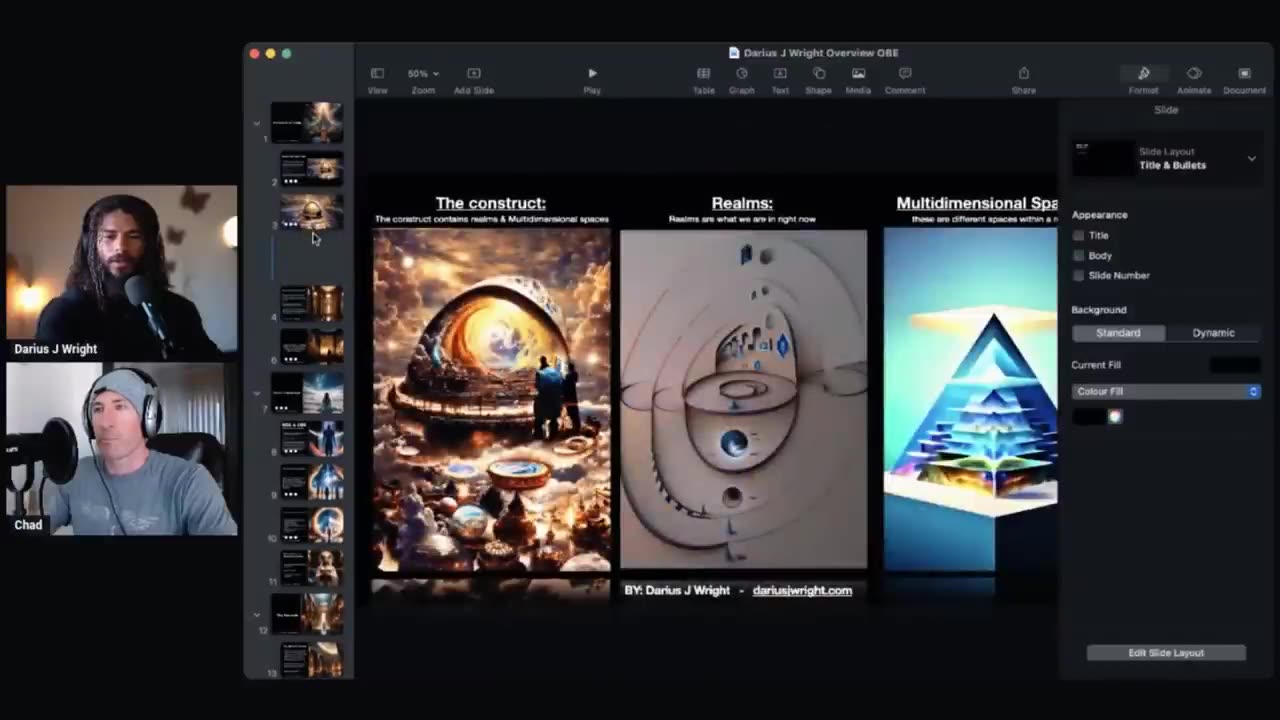Select the Standard background option
1280x720 pixels.
[x=1118, y=333]
